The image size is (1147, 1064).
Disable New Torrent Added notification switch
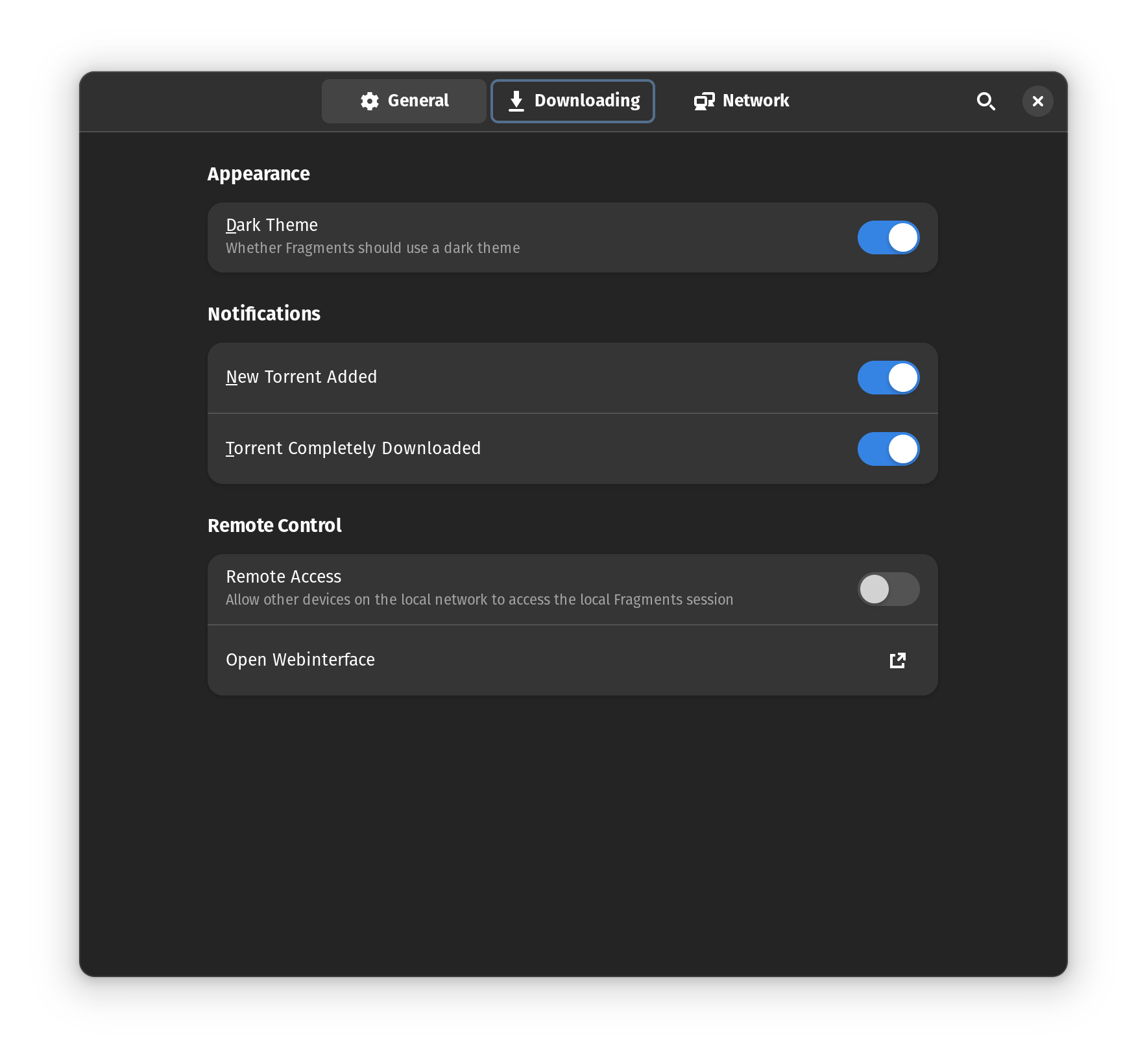click(888, 378)
